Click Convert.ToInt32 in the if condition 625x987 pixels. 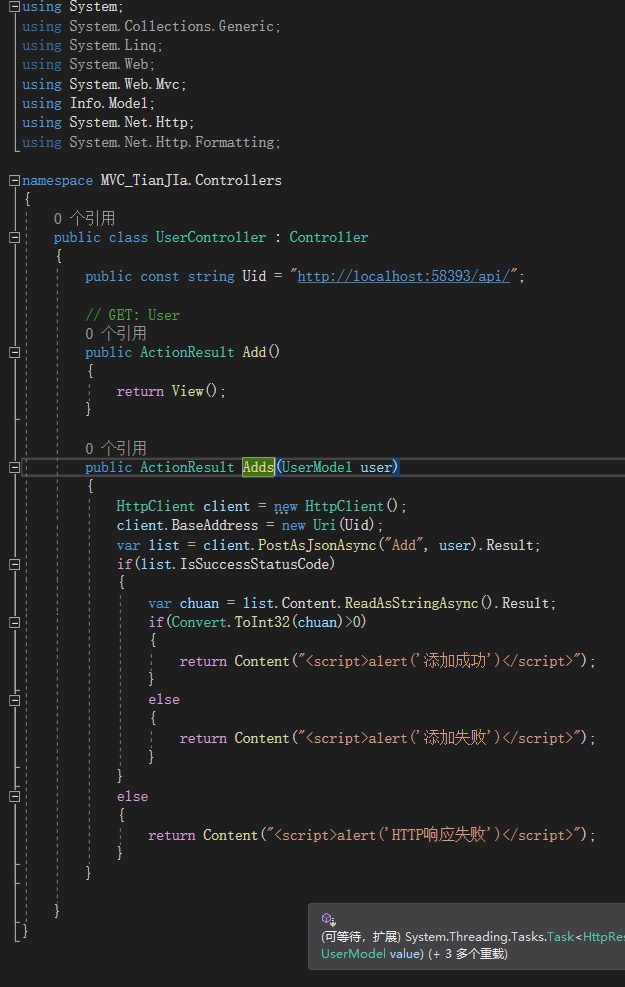tap(230, 622)
